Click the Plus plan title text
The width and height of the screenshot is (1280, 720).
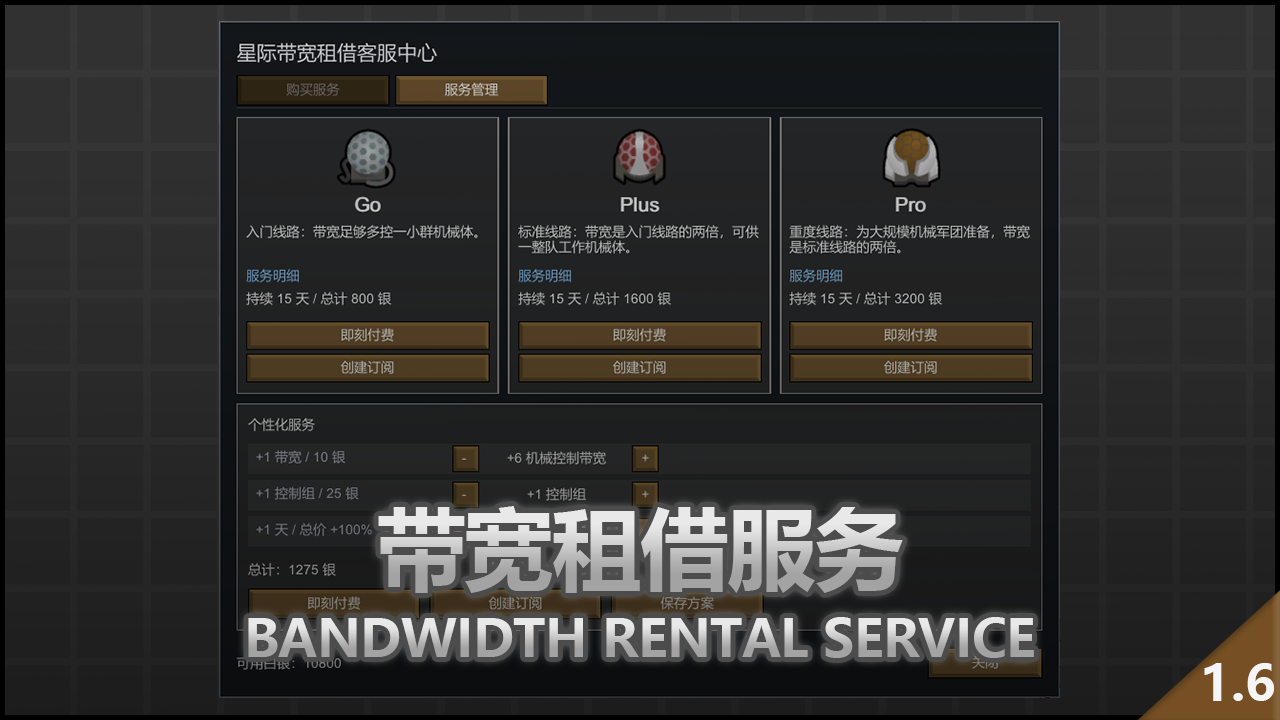[x=639, y=205]
